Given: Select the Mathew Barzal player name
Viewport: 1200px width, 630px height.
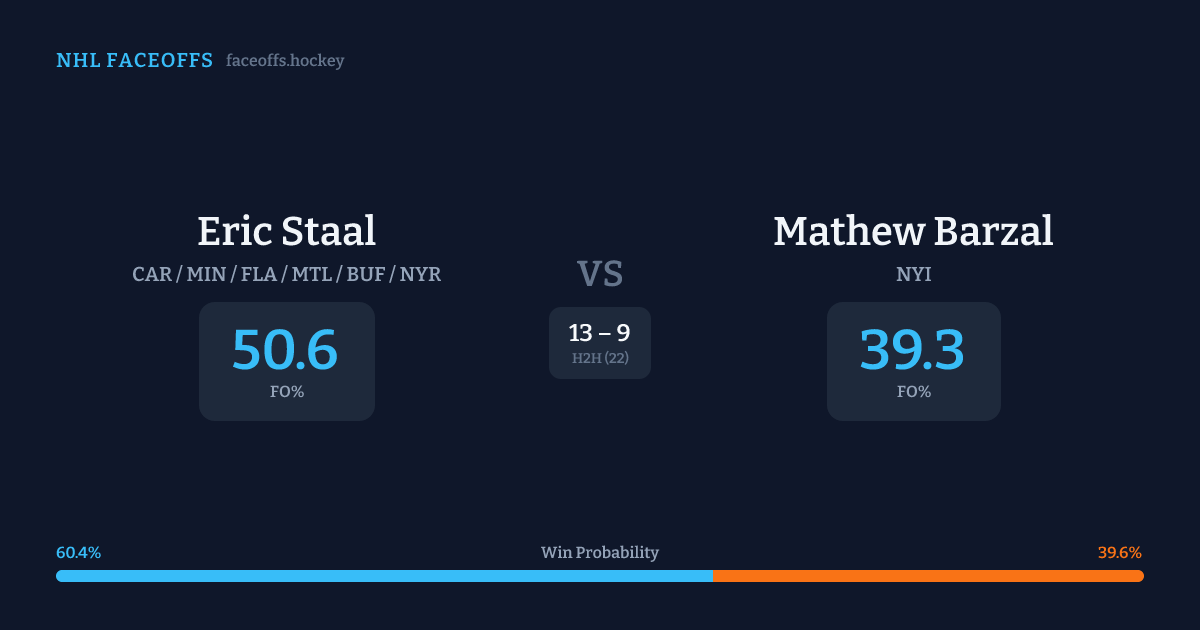Looking at the screenshot, I should (x=913, y=231).
